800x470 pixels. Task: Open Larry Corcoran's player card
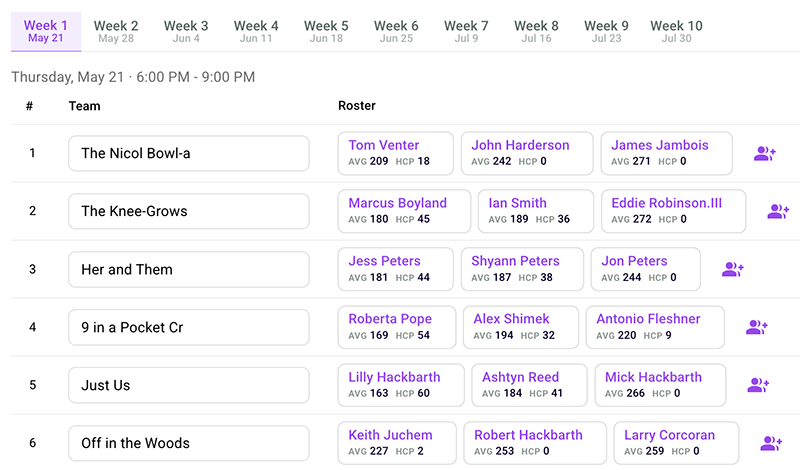676,443
